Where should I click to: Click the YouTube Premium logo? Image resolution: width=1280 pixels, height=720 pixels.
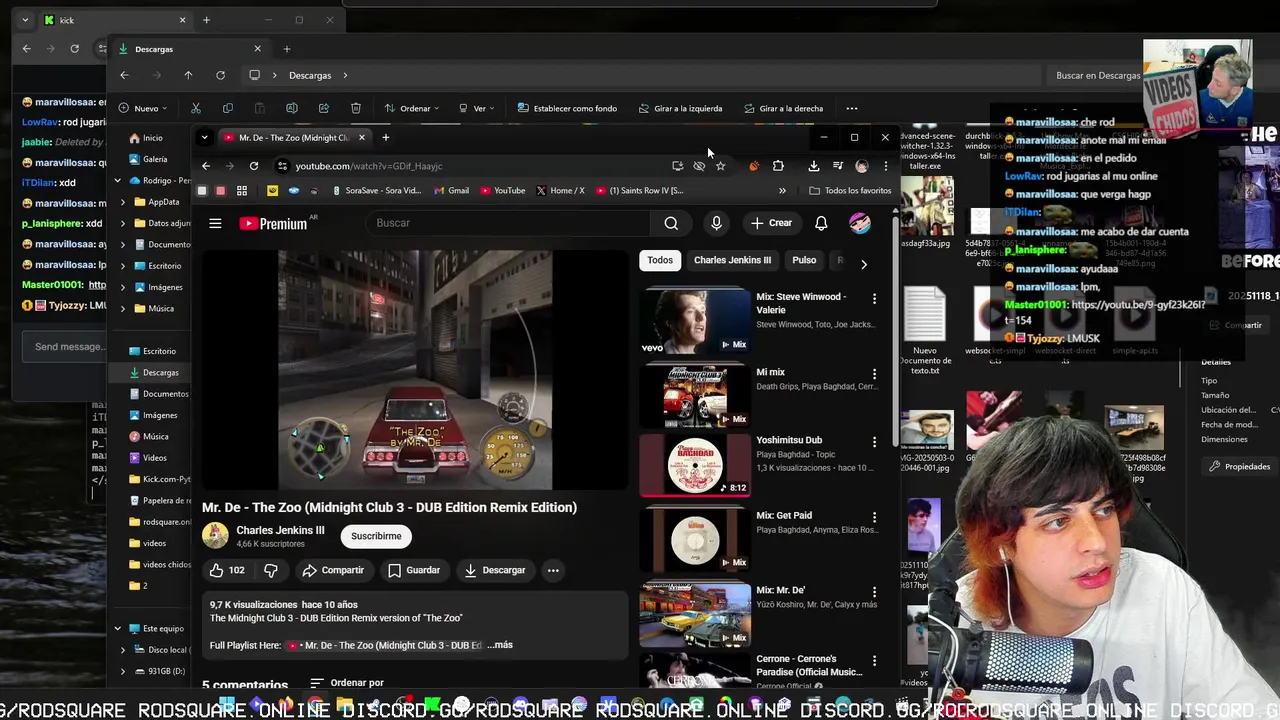tap(274, 223)
